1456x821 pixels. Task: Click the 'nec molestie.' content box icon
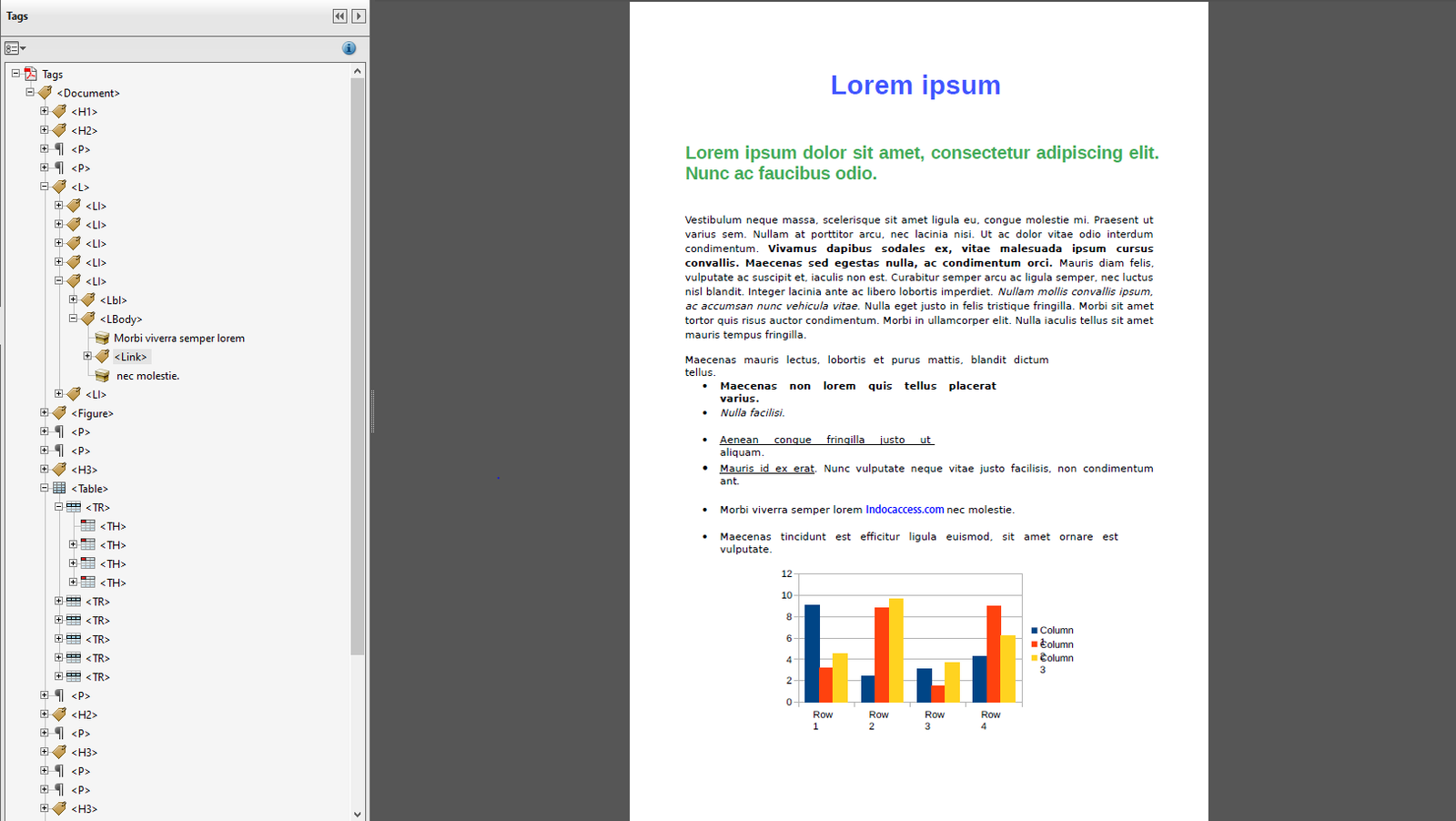pos(101,375)
